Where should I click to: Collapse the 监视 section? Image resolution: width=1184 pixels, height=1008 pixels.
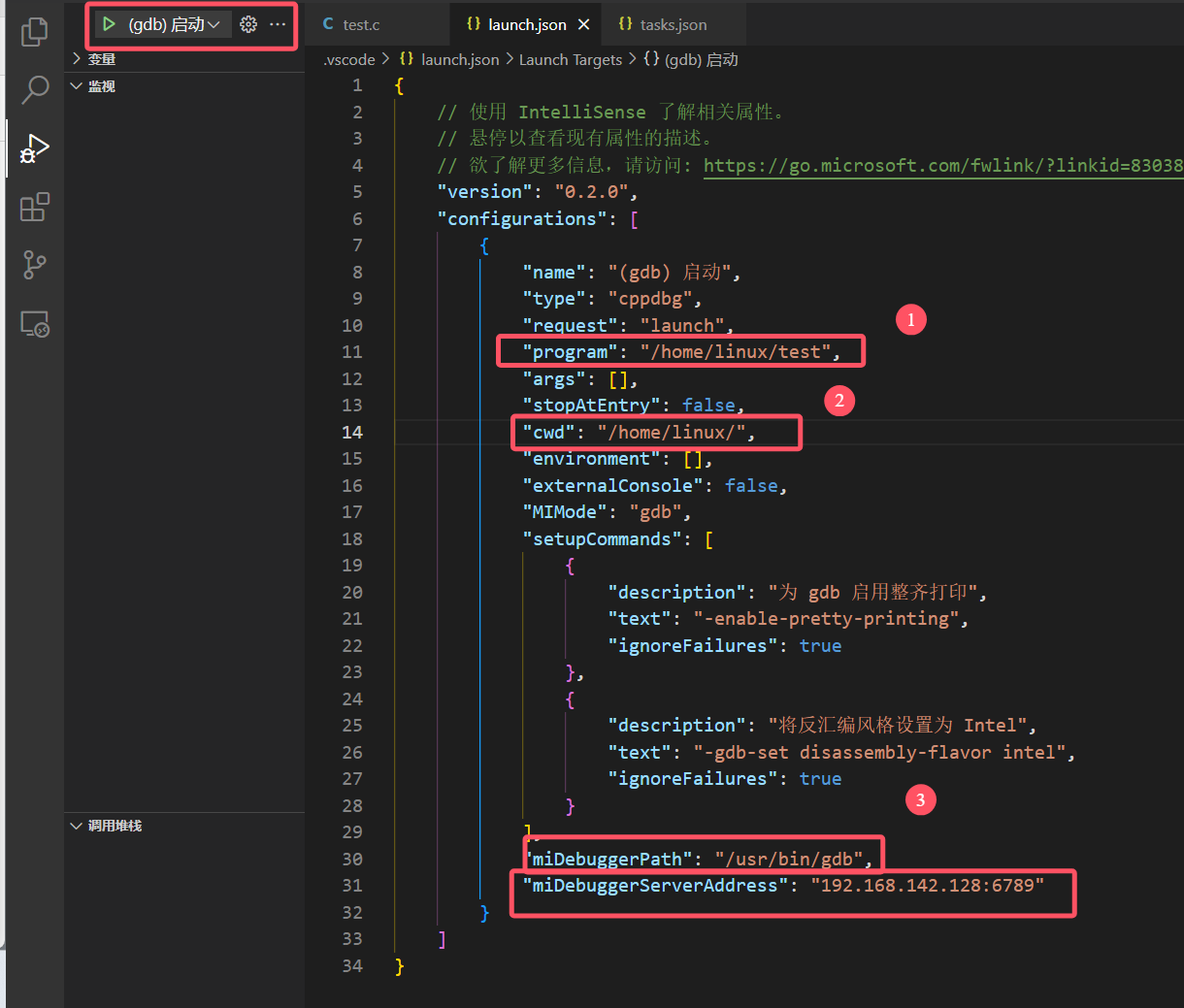pyautogui.click(x=101, y=86)
